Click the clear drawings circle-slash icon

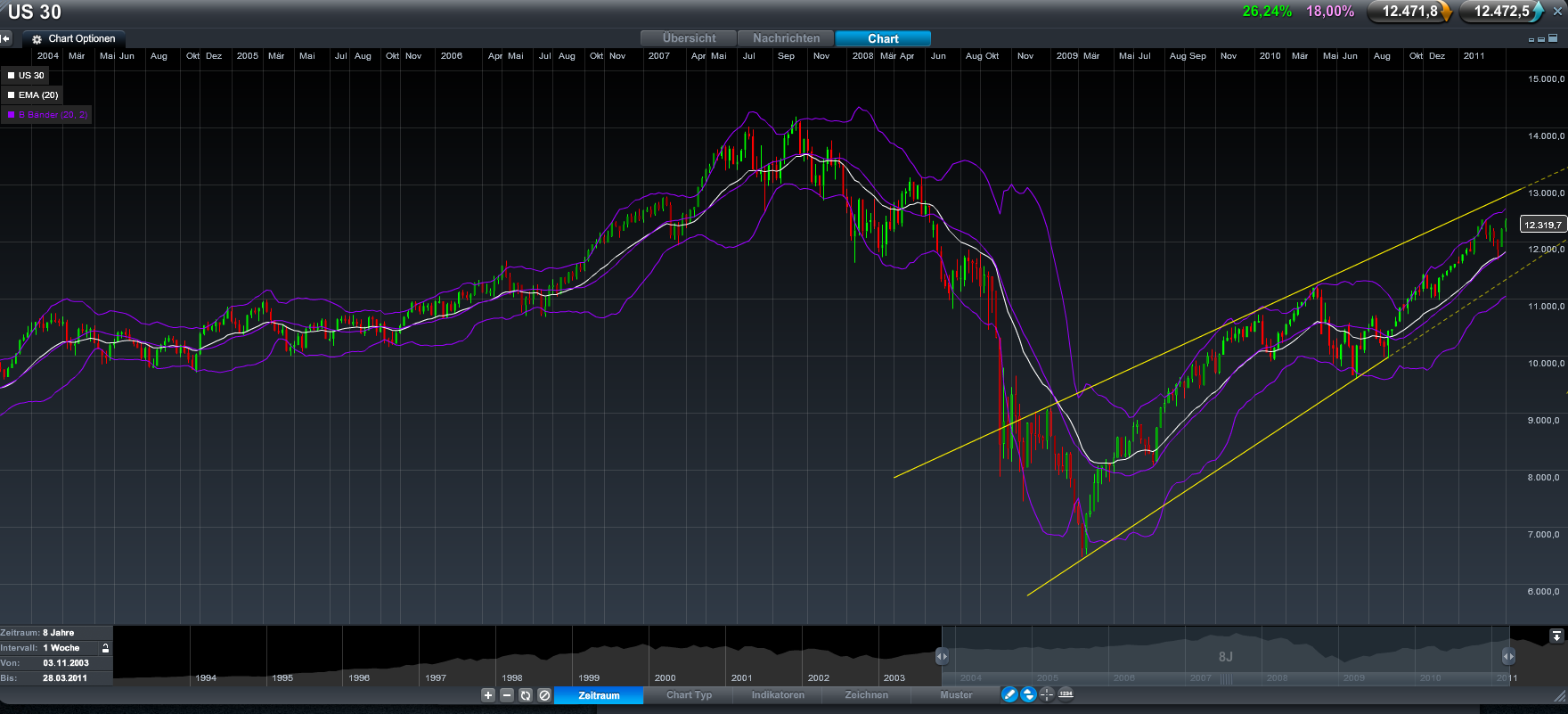point(544,695)
